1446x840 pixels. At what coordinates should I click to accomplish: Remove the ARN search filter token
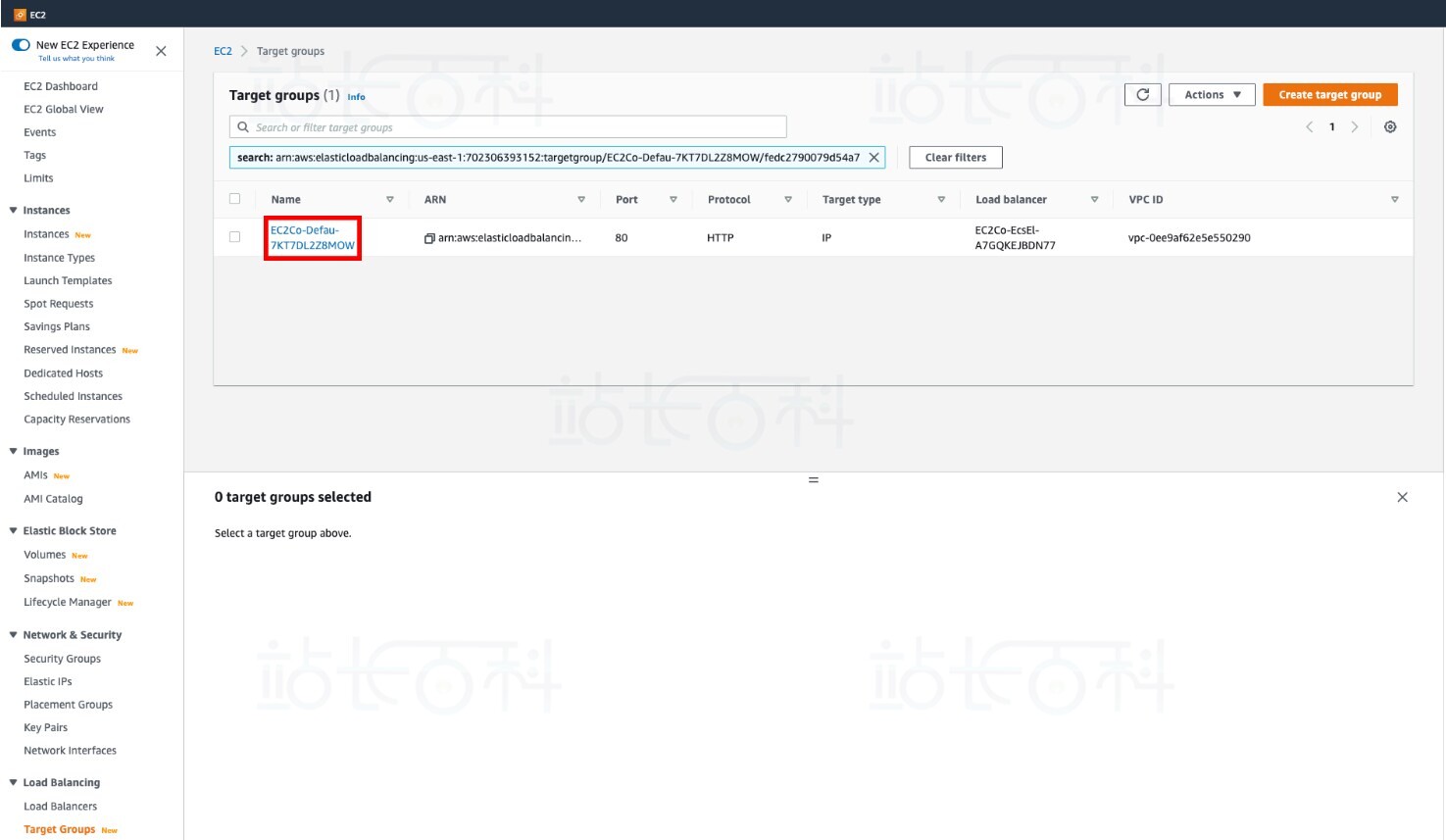point(873,158)
